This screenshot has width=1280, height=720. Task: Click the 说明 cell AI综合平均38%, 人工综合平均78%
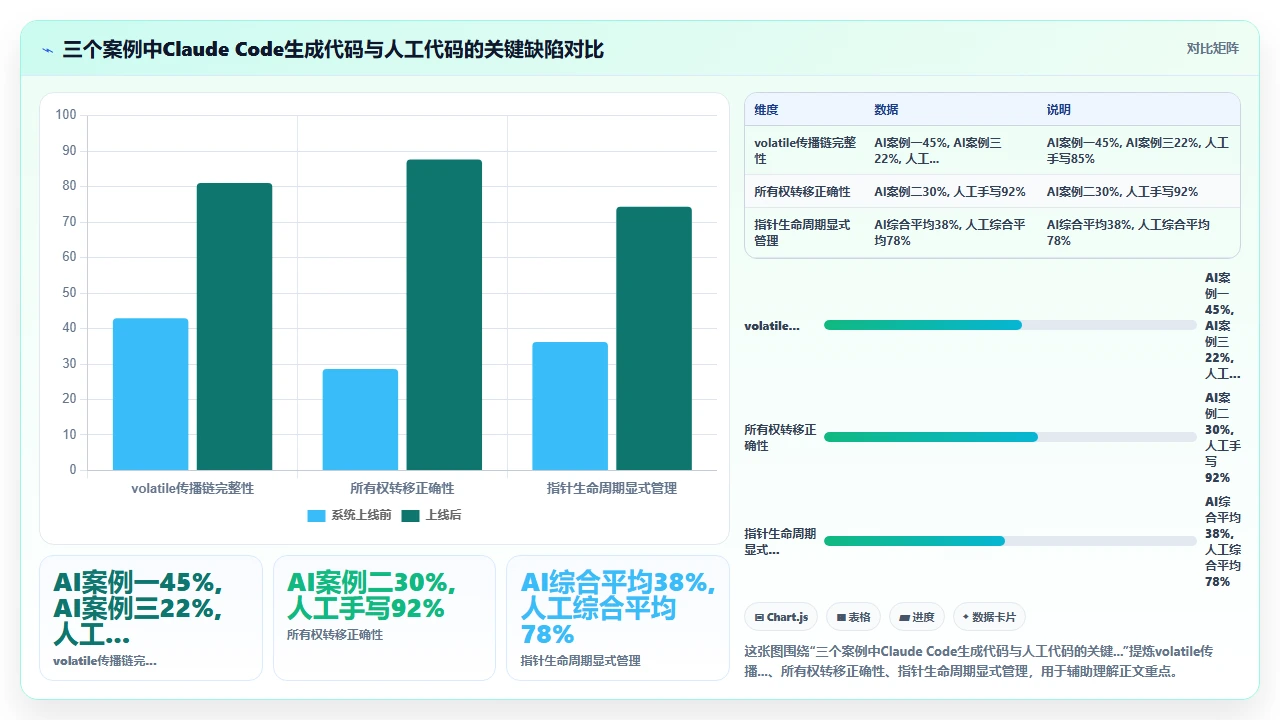[1128, 233]
